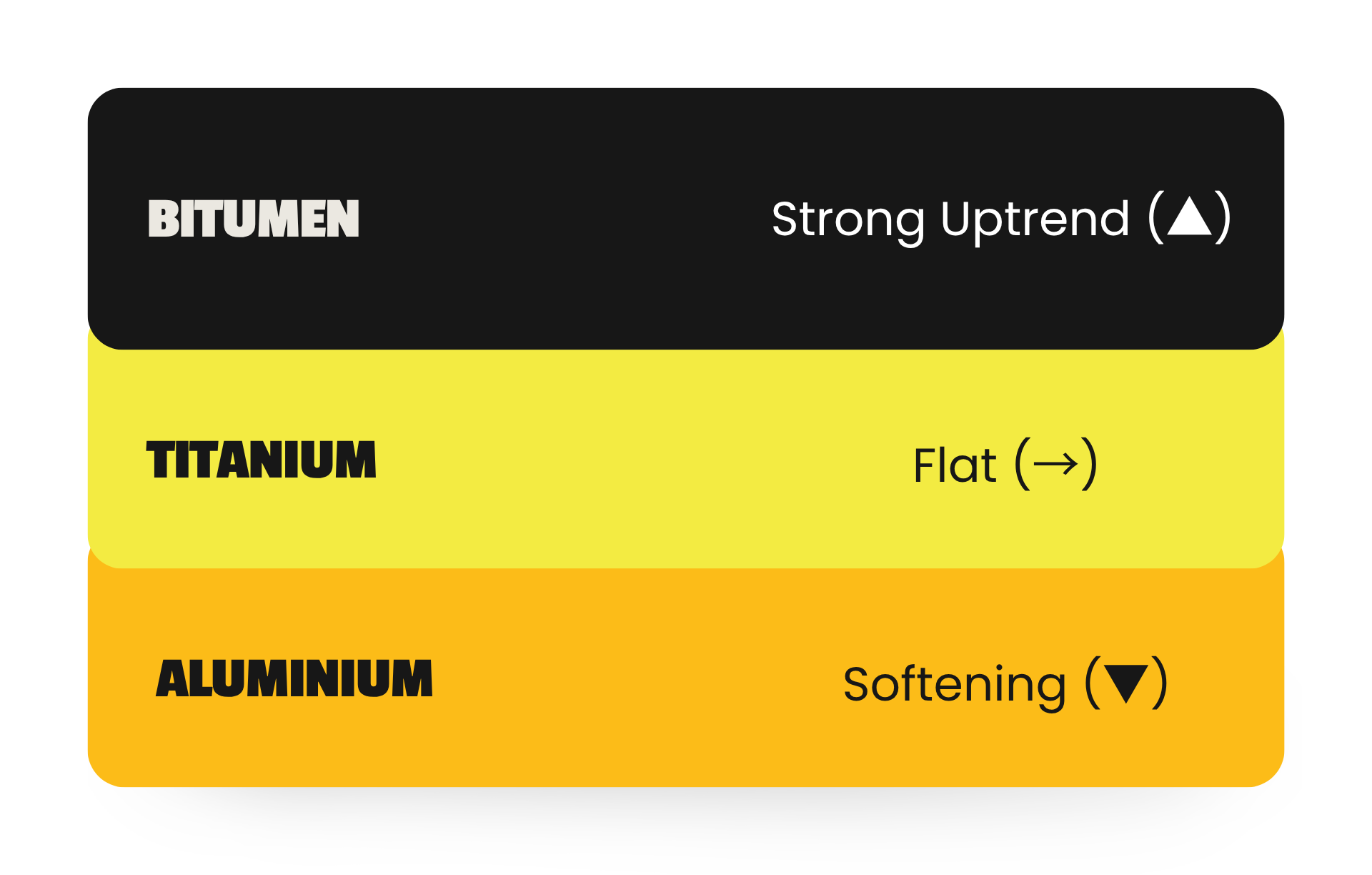Click the right arrow icon beside Flat

click(x=1055, y=465)
